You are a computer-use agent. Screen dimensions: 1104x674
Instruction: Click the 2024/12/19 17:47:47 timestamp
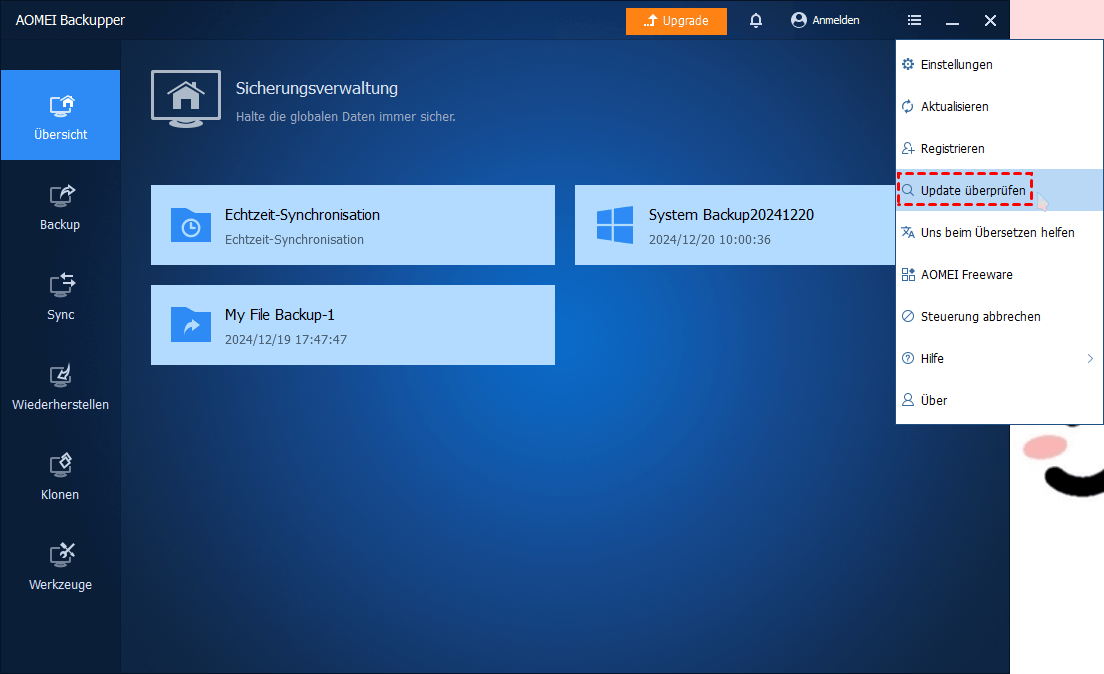286,339
